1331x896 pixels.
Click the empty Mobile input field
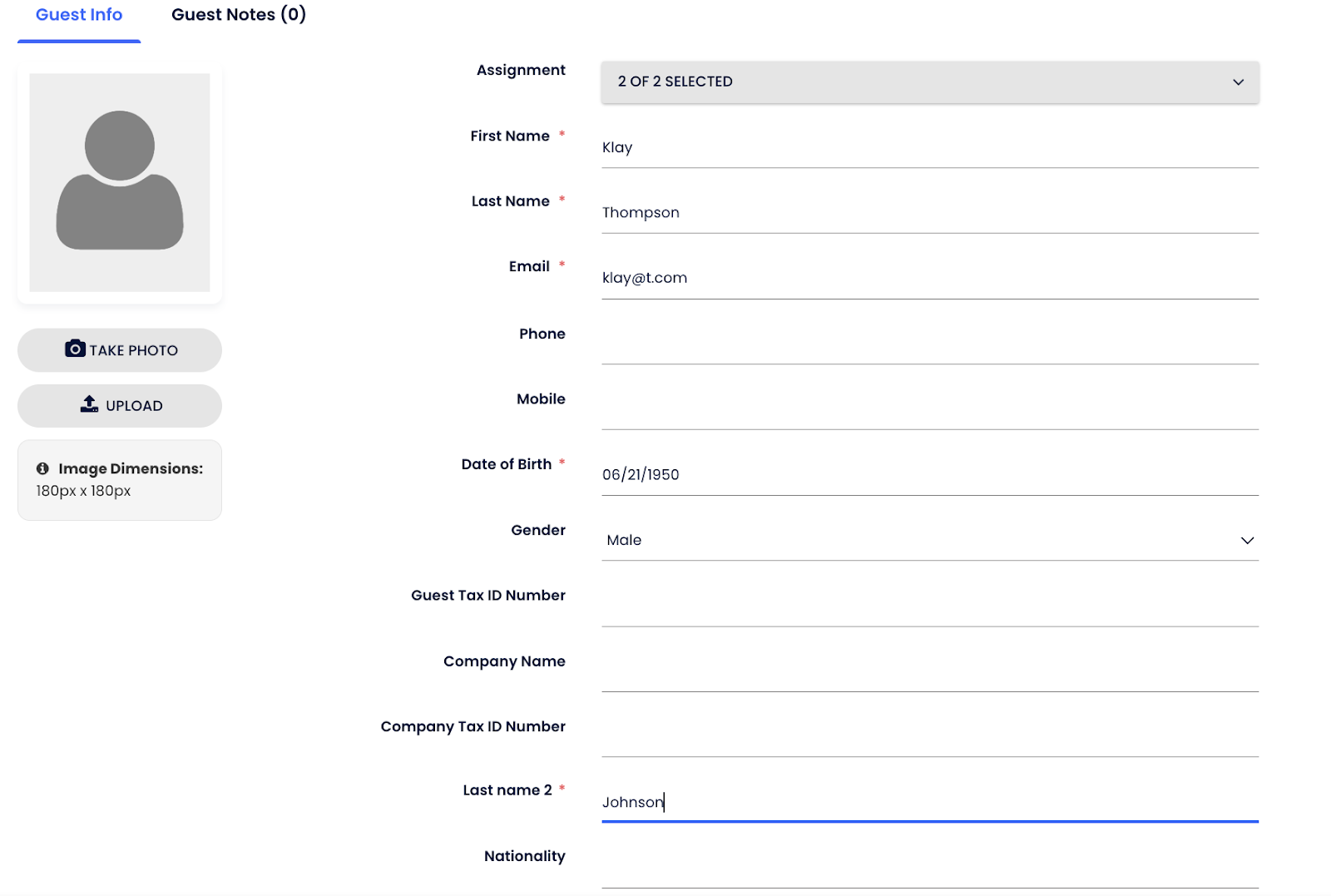tap(929, 410)
